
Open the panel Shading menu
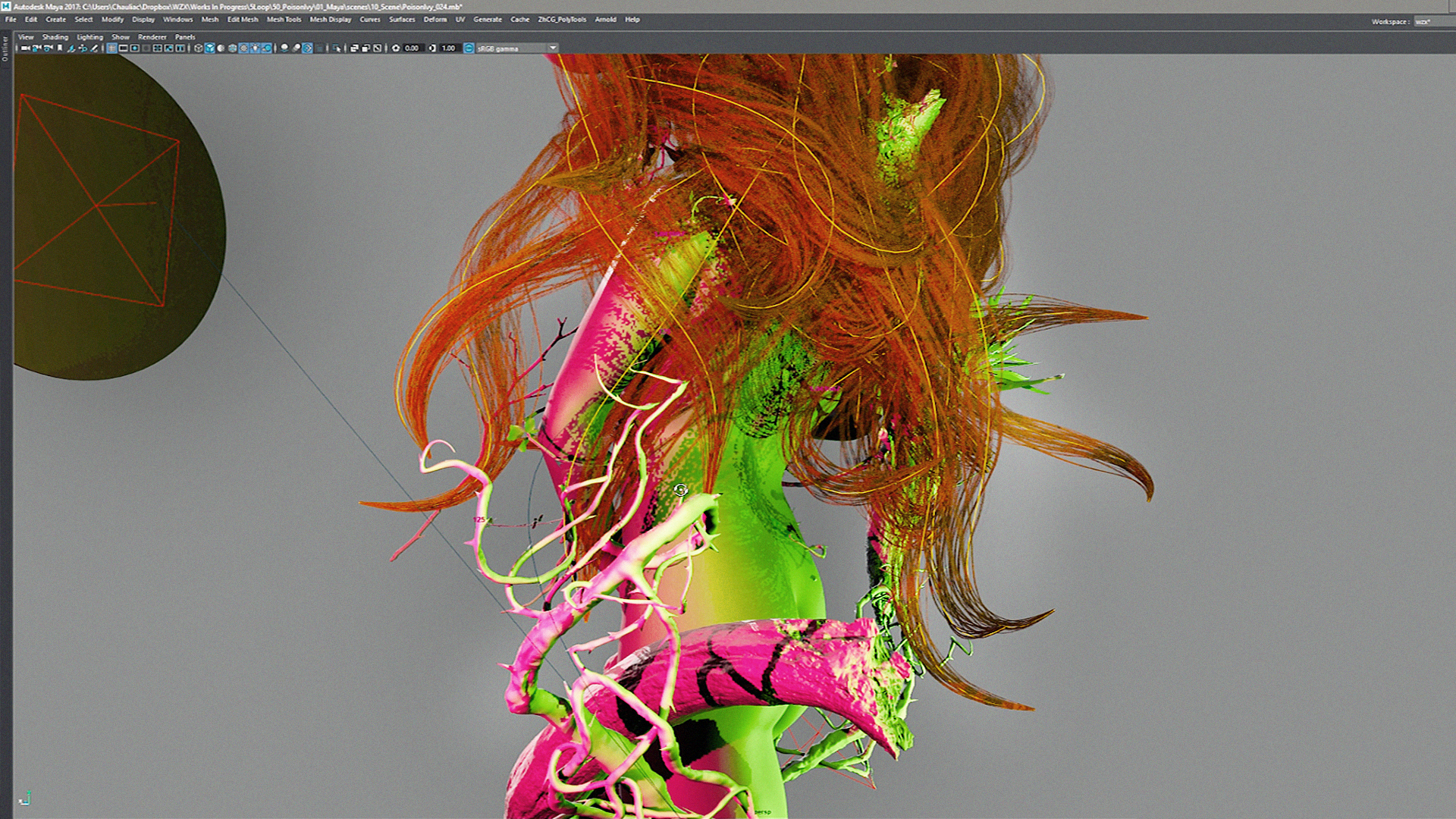[x=55, y=37]
